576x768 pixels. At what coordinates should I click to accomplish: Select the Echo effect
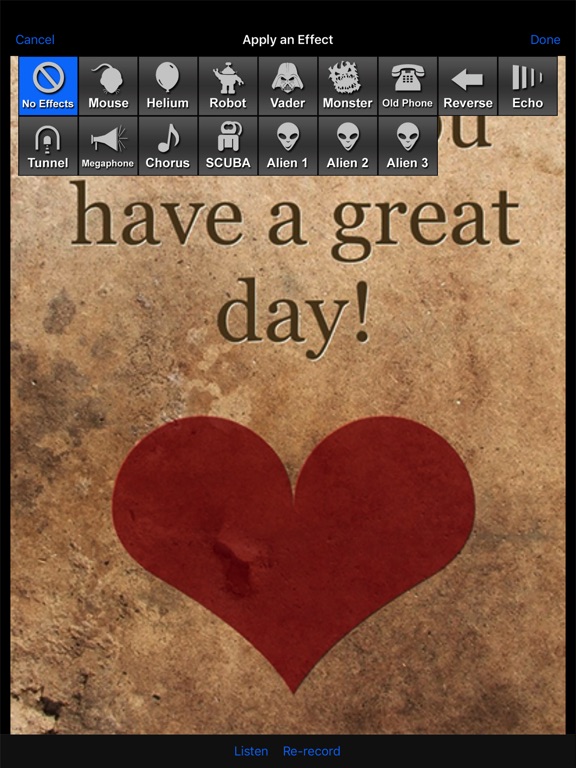click(528, 86)
